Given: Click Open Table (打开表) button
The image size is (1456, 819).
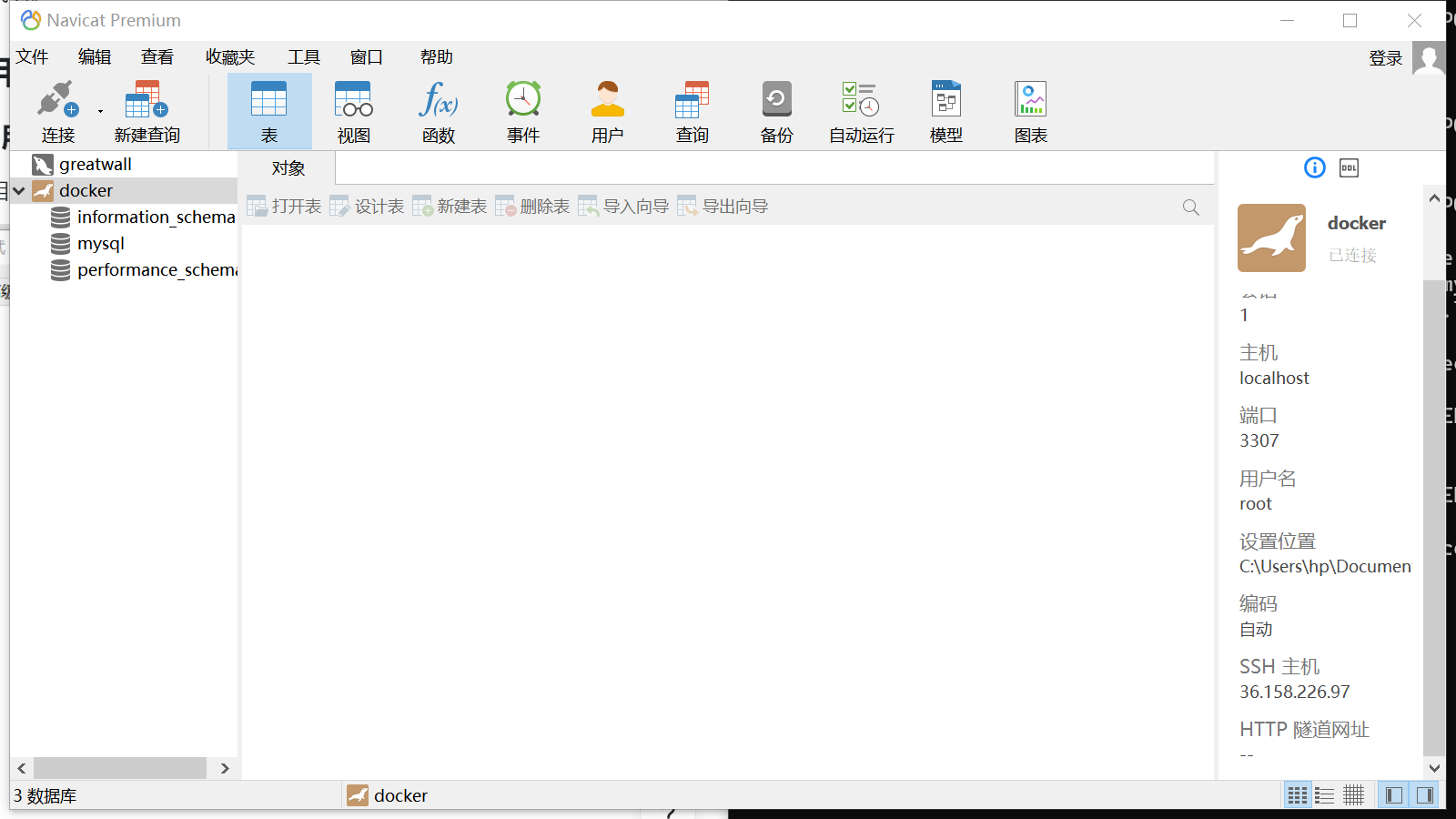Looking at the screenshot, I should pyautogui.click(x=284, y=207).
